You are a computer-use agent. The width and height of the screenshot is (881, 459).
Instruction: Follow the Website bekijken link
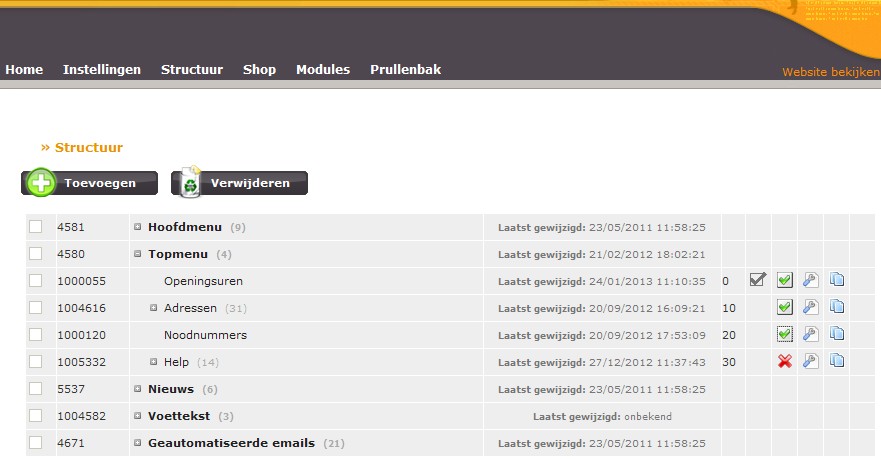tap(831, 72)
